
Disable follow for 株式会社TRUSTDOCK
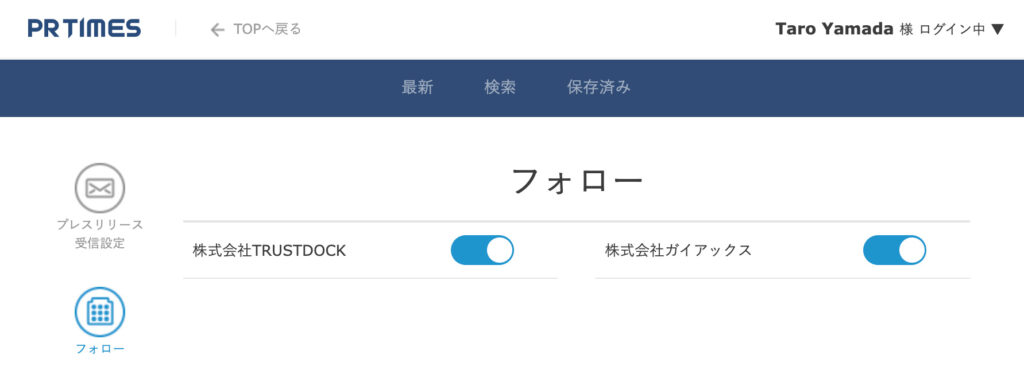(x=482, y=250)
